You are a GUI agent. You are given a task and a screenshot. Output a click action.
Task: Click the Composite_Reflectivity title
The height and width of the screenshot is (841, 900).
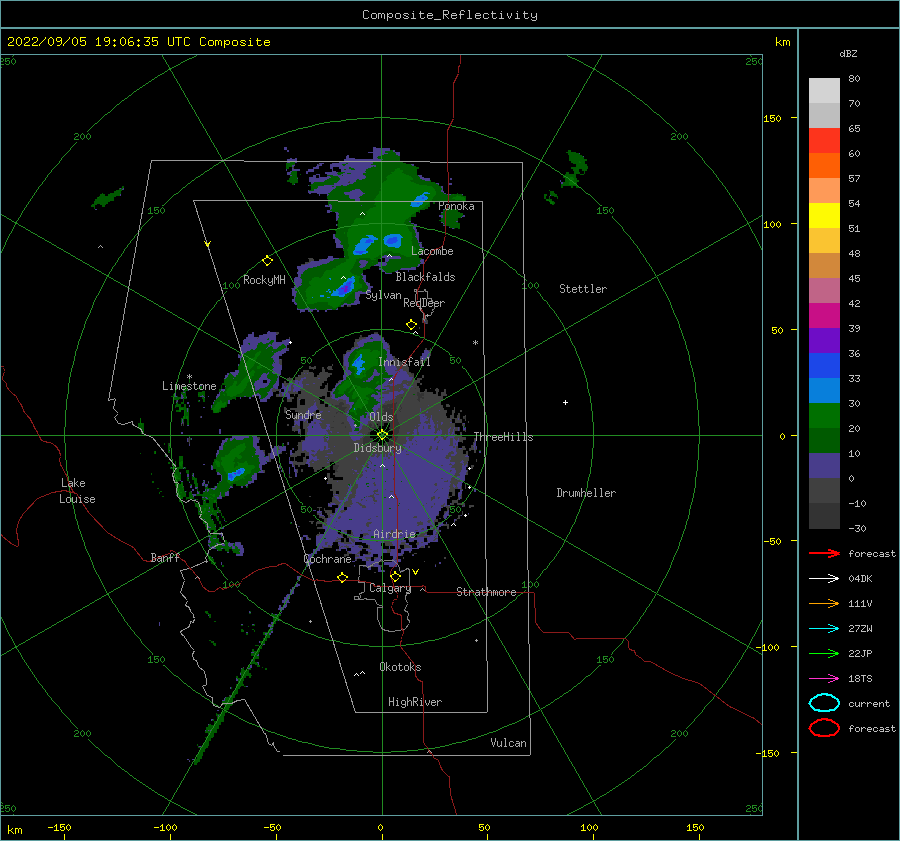point(450,15)
